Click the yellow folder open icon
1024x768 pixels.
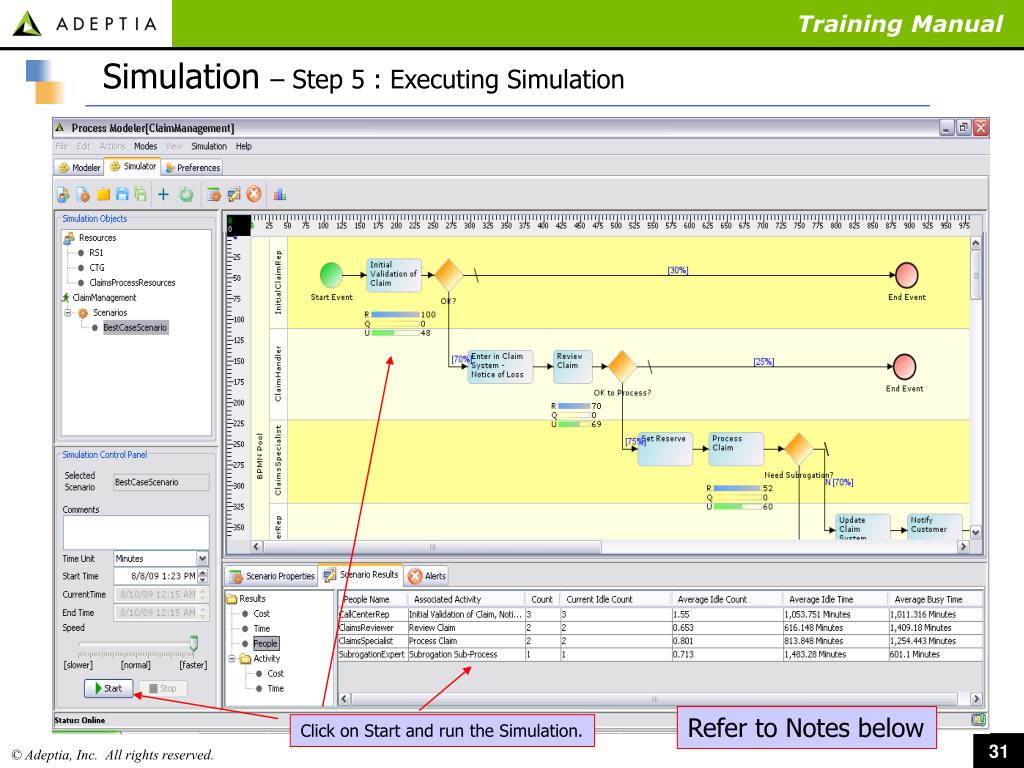(x=103, y=194)
